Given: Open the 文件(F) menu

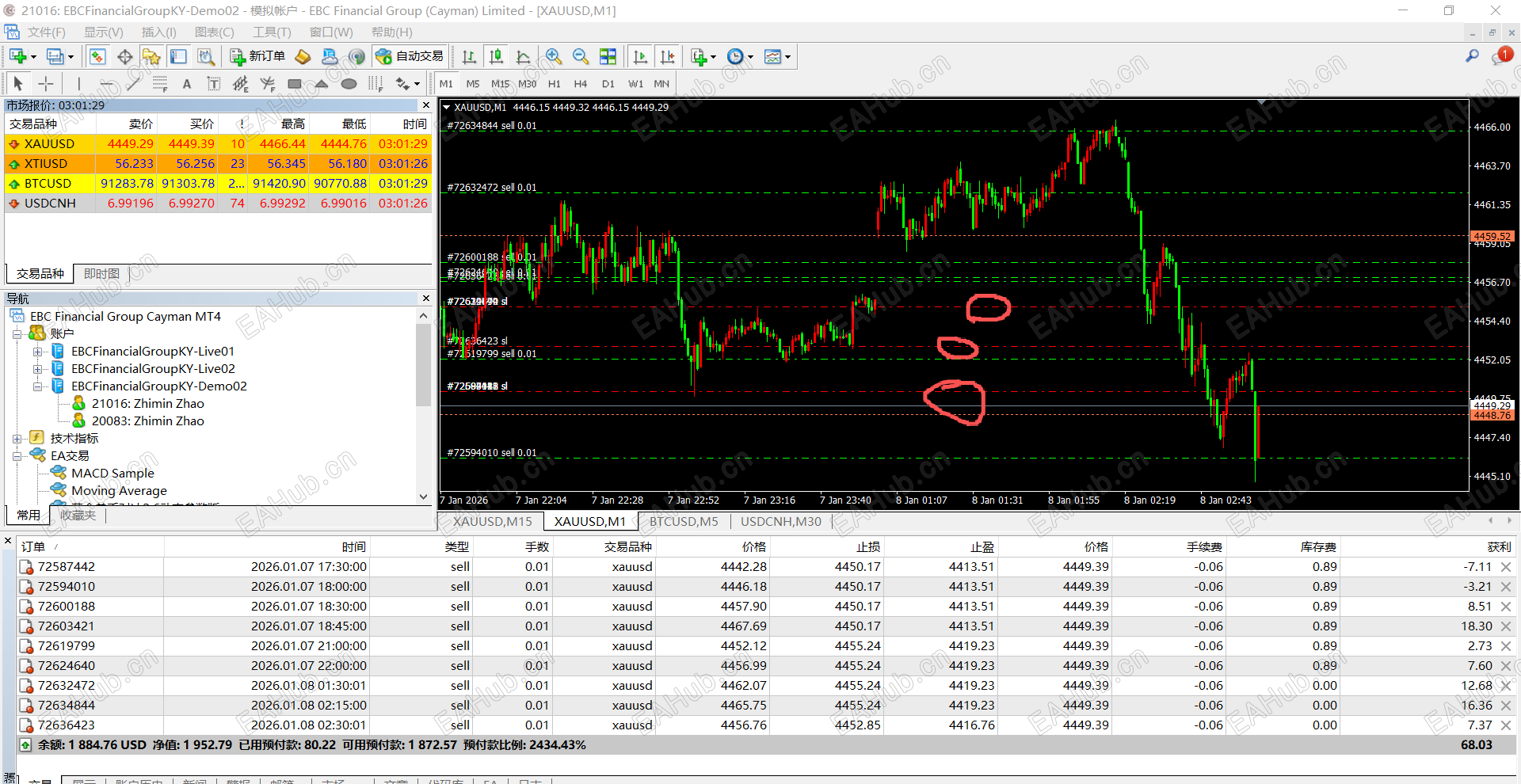Looking at the screenshot, I should [x=46, y=32].
